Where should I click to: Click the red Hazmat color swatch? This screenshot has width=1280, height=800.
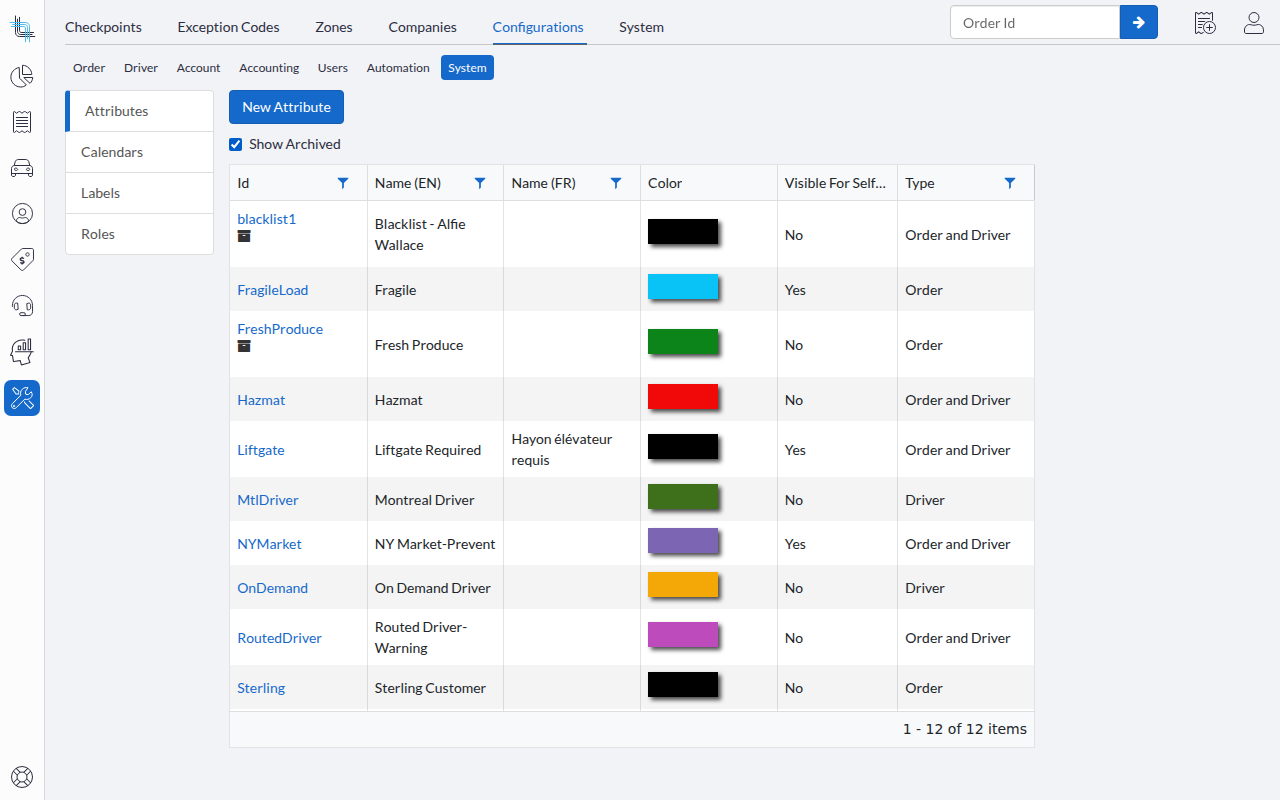coord(683,397)
